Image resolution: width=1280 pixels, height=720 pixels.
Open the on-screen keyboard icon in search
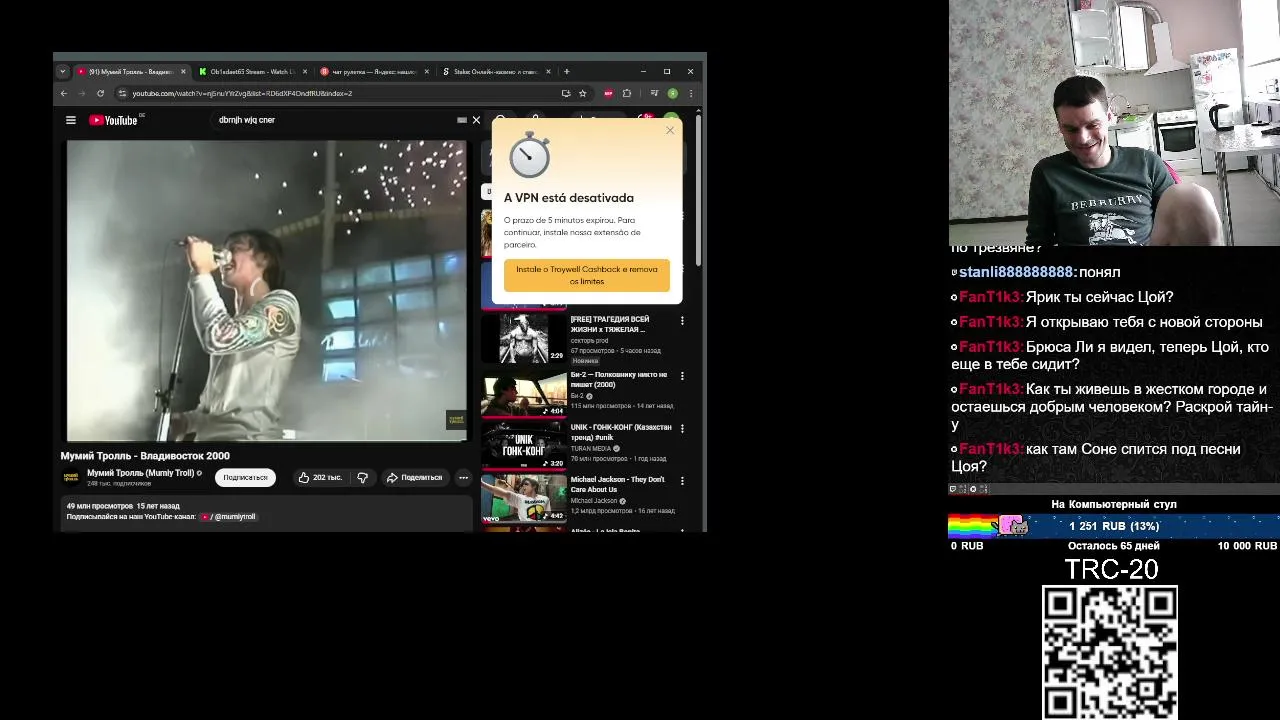click(x=462, y=120)
